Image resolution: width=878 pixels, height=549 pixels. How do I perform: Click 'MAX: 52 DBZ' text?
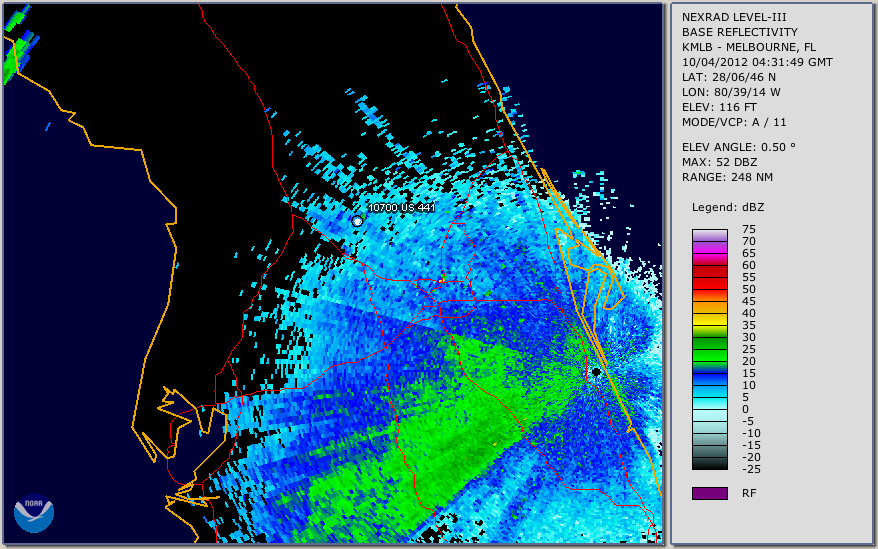(719, 162)
